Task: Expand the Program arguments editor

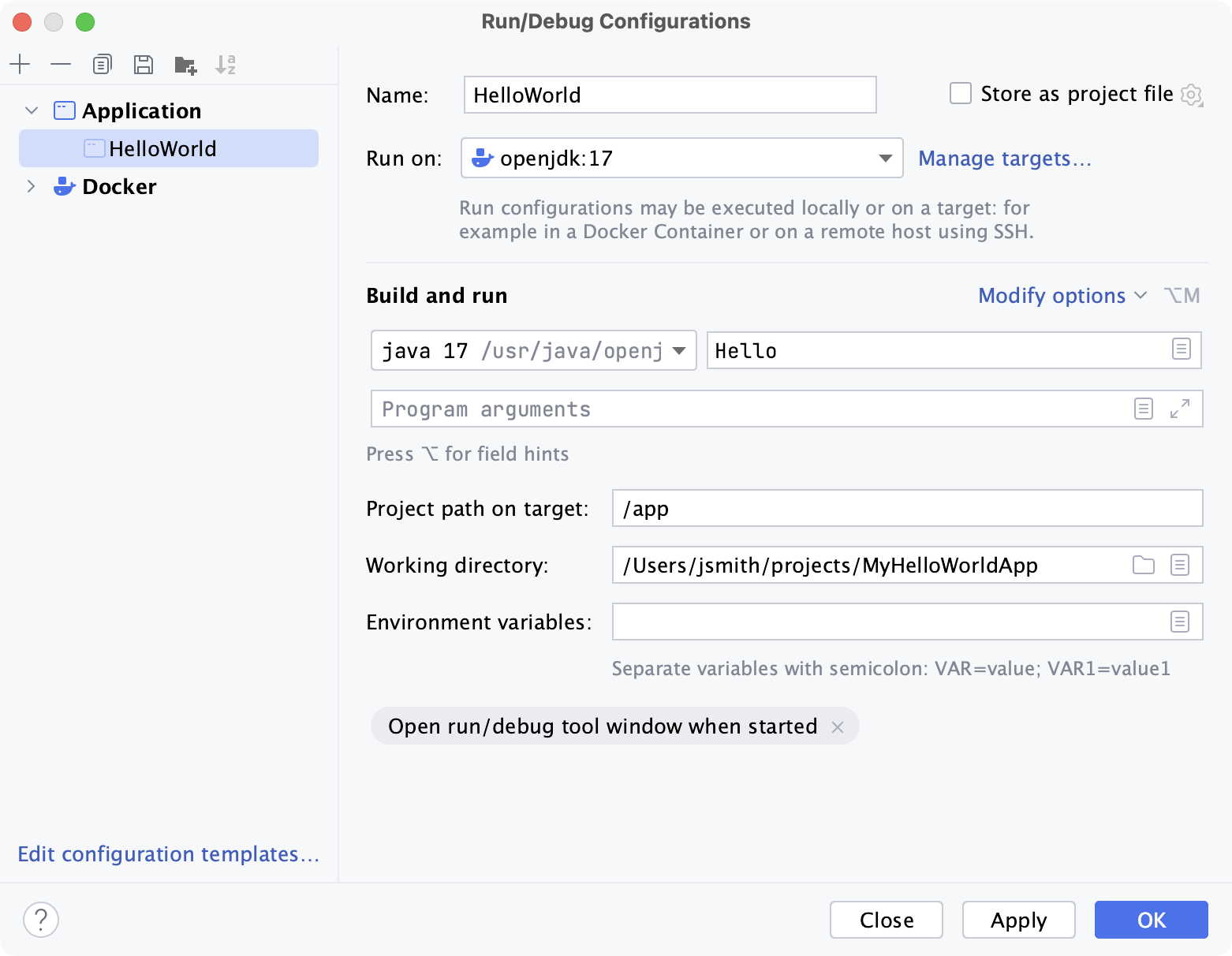Action: (1179, 409)
